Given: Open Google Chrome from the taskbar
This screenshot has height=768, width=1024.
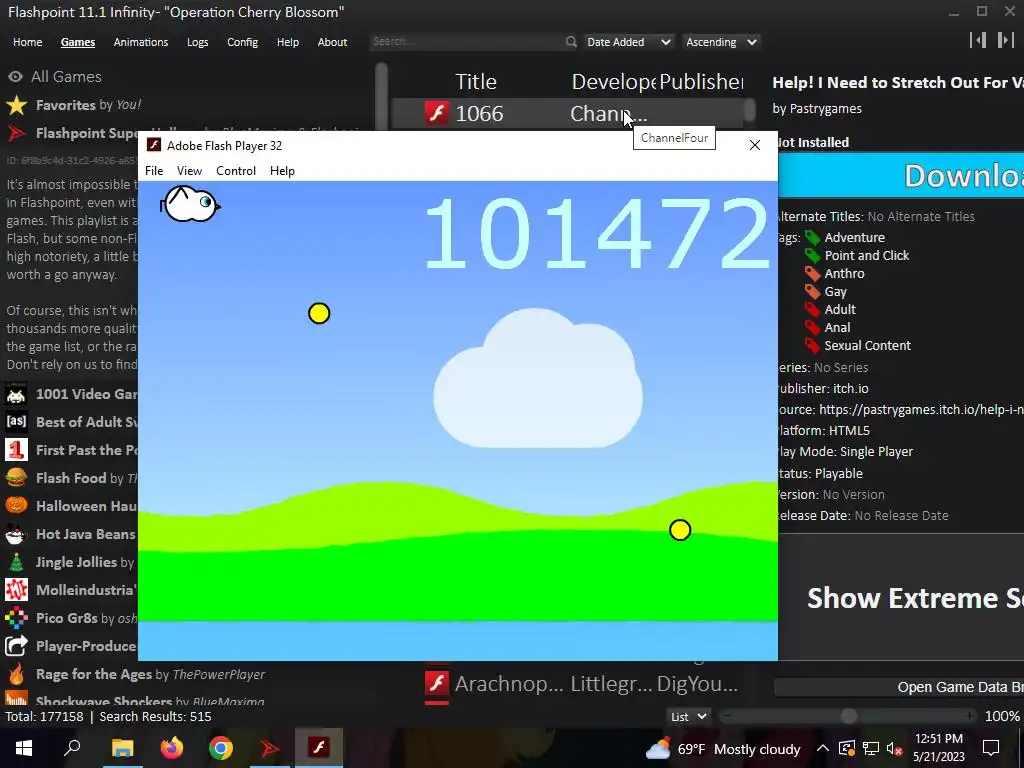Looking at the screenshot, I should [221, 748].
